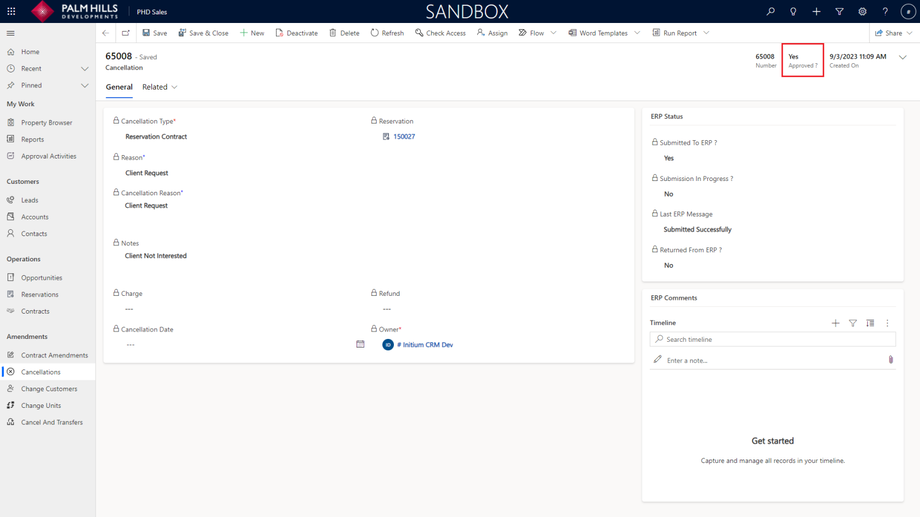
Task: Open reservation link 150027
Action: 404,136
